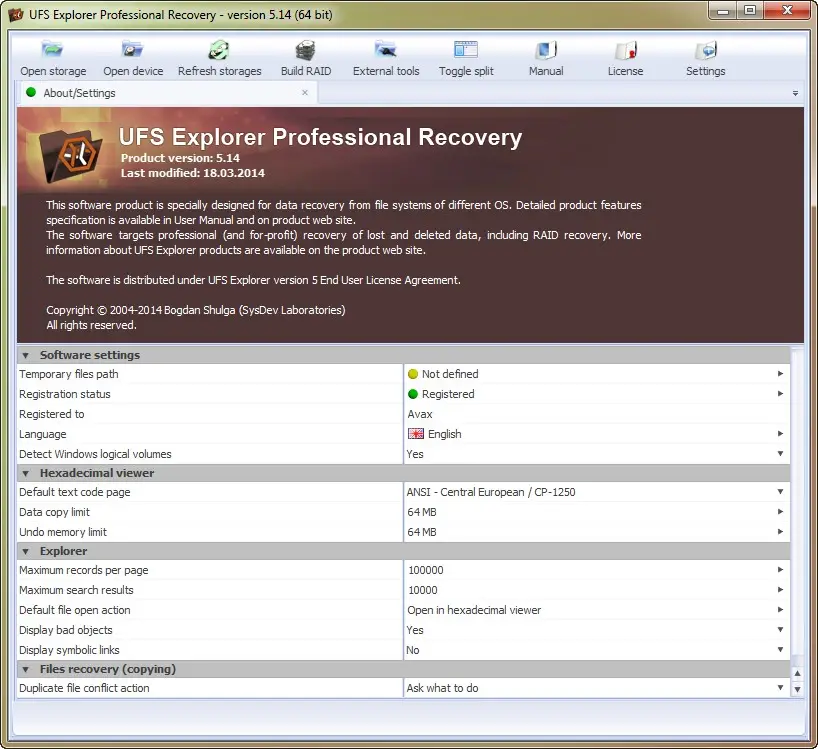Screen dimensions: 818x749
Task: Close the About/Settings tab
Action: tap(305, 92)
